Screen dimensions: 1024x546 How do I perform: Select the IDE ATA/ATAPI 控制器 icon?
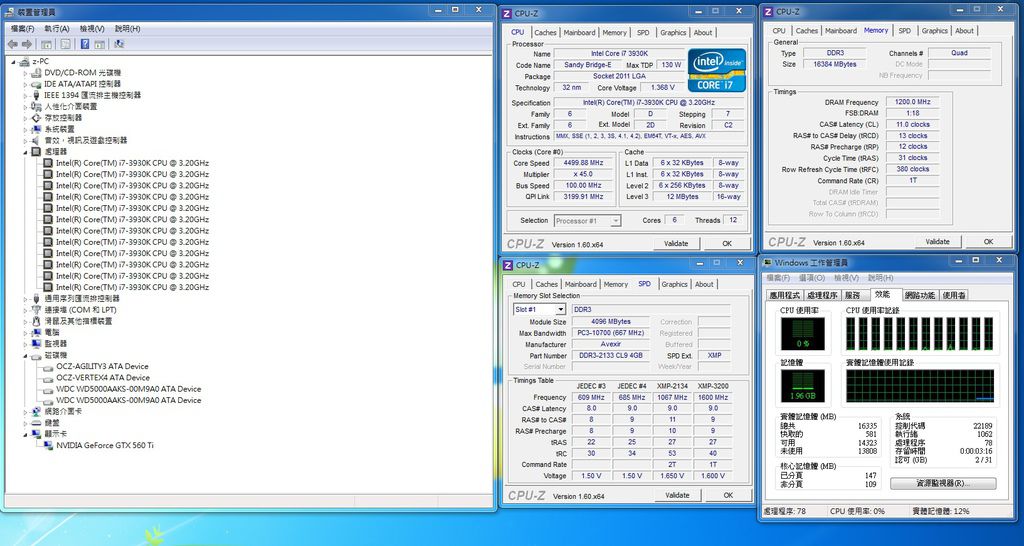[x=37, y=84]
